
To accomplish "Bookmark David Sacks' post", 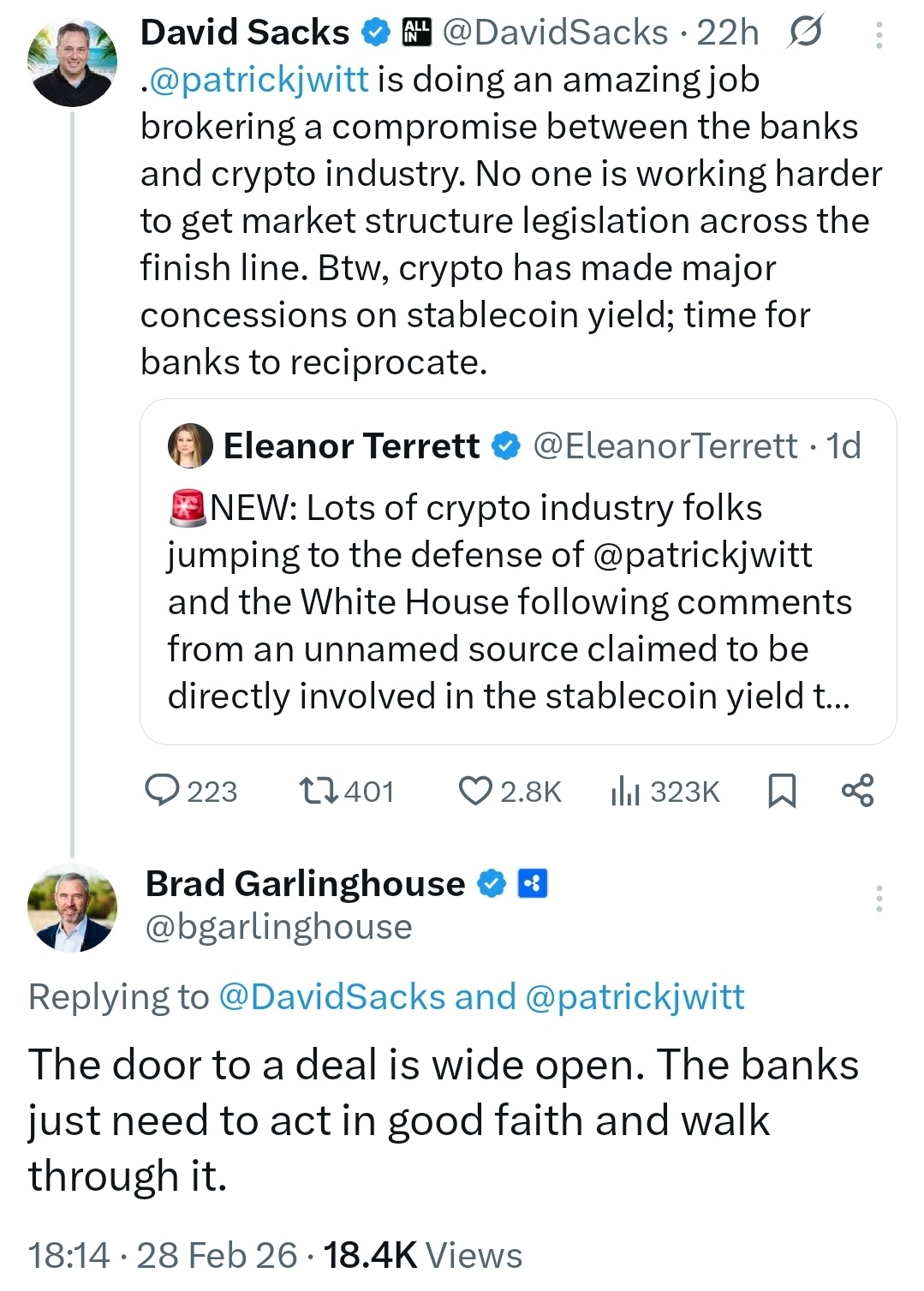I will coord(781,791).
